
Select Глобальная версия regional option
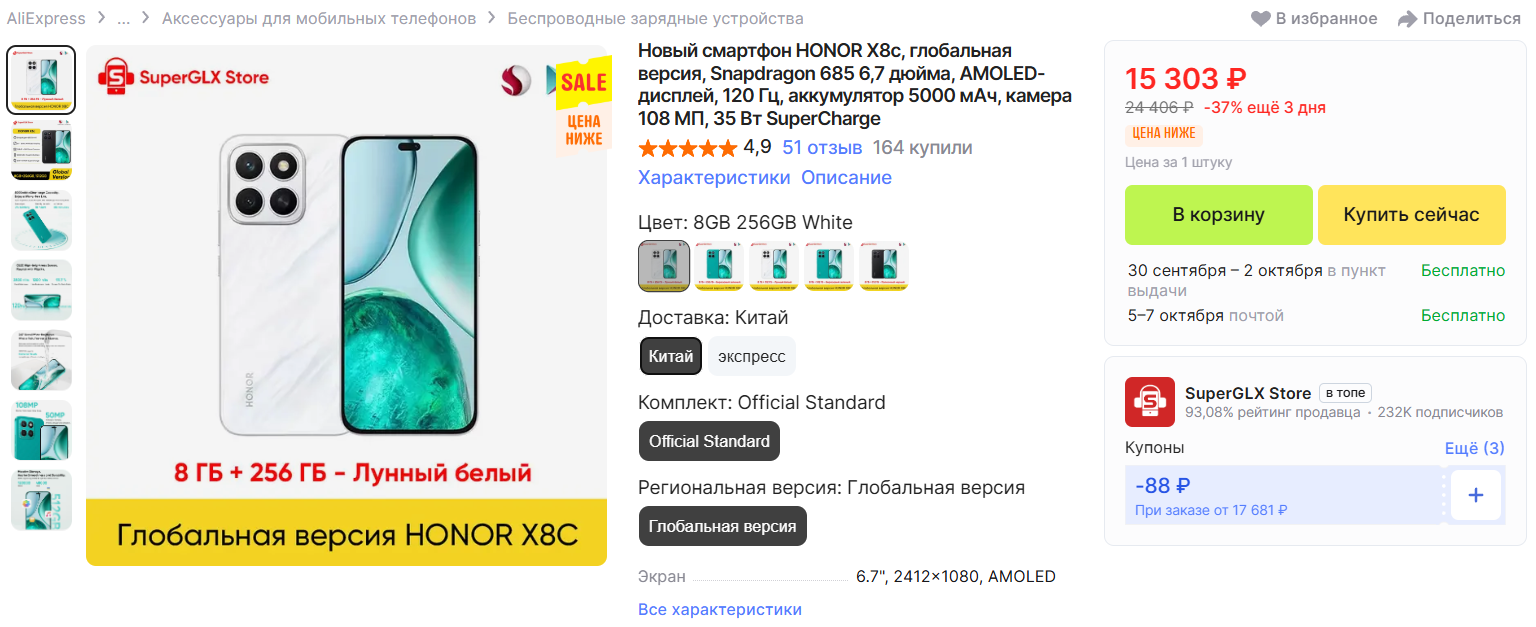(723, 526)
